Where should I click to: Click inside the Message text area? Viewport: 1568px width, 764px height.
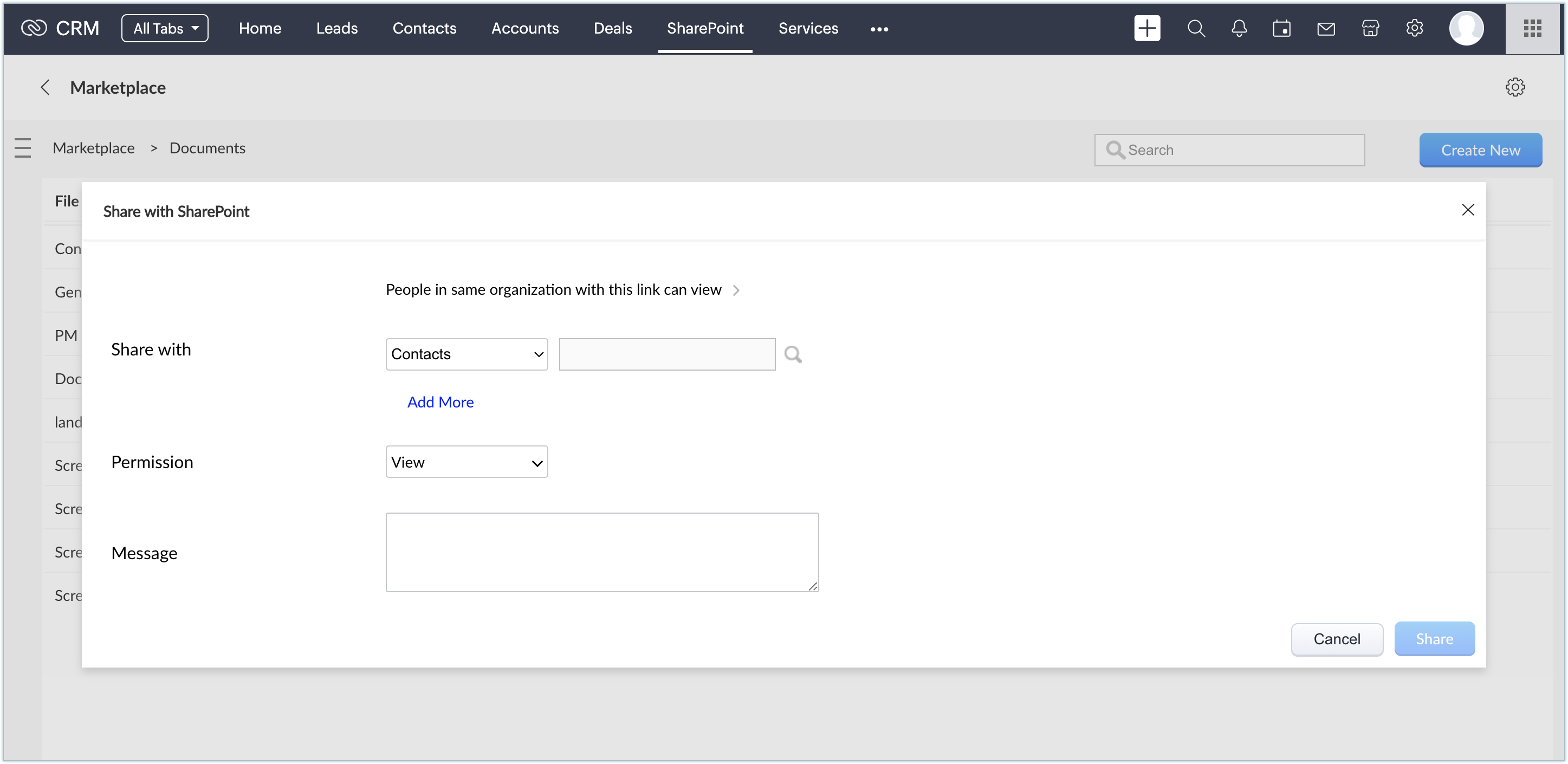(x=601, y=552)
